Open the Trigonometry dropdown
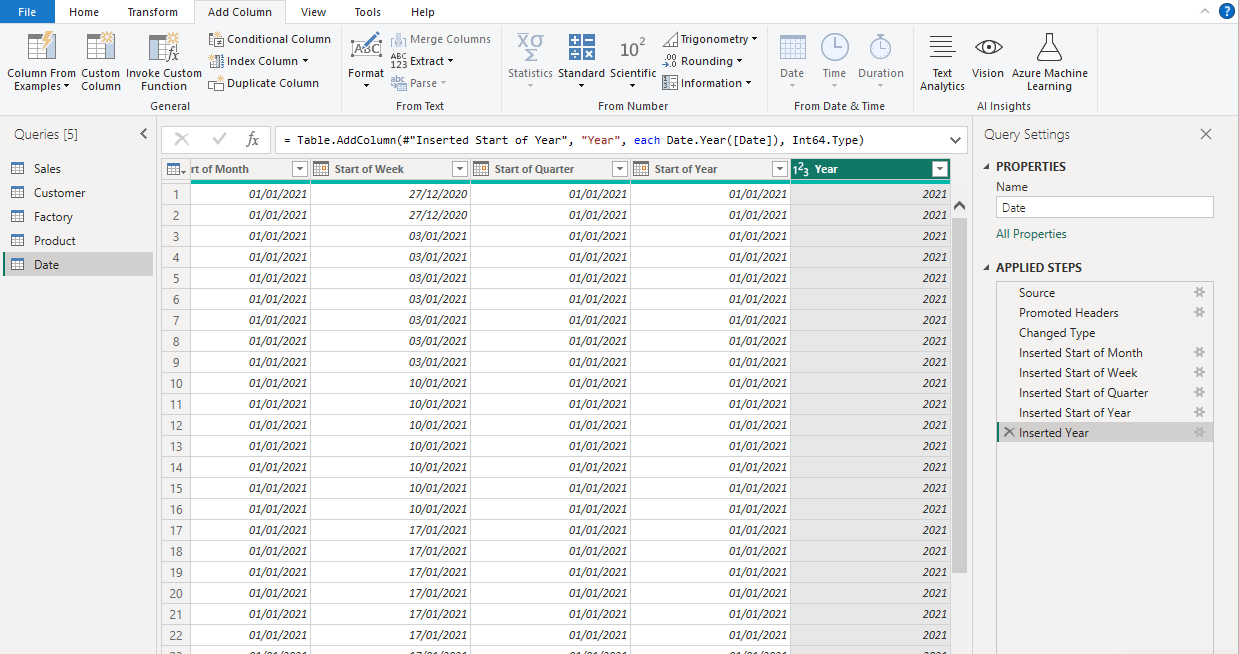 [x=710, y=39]
